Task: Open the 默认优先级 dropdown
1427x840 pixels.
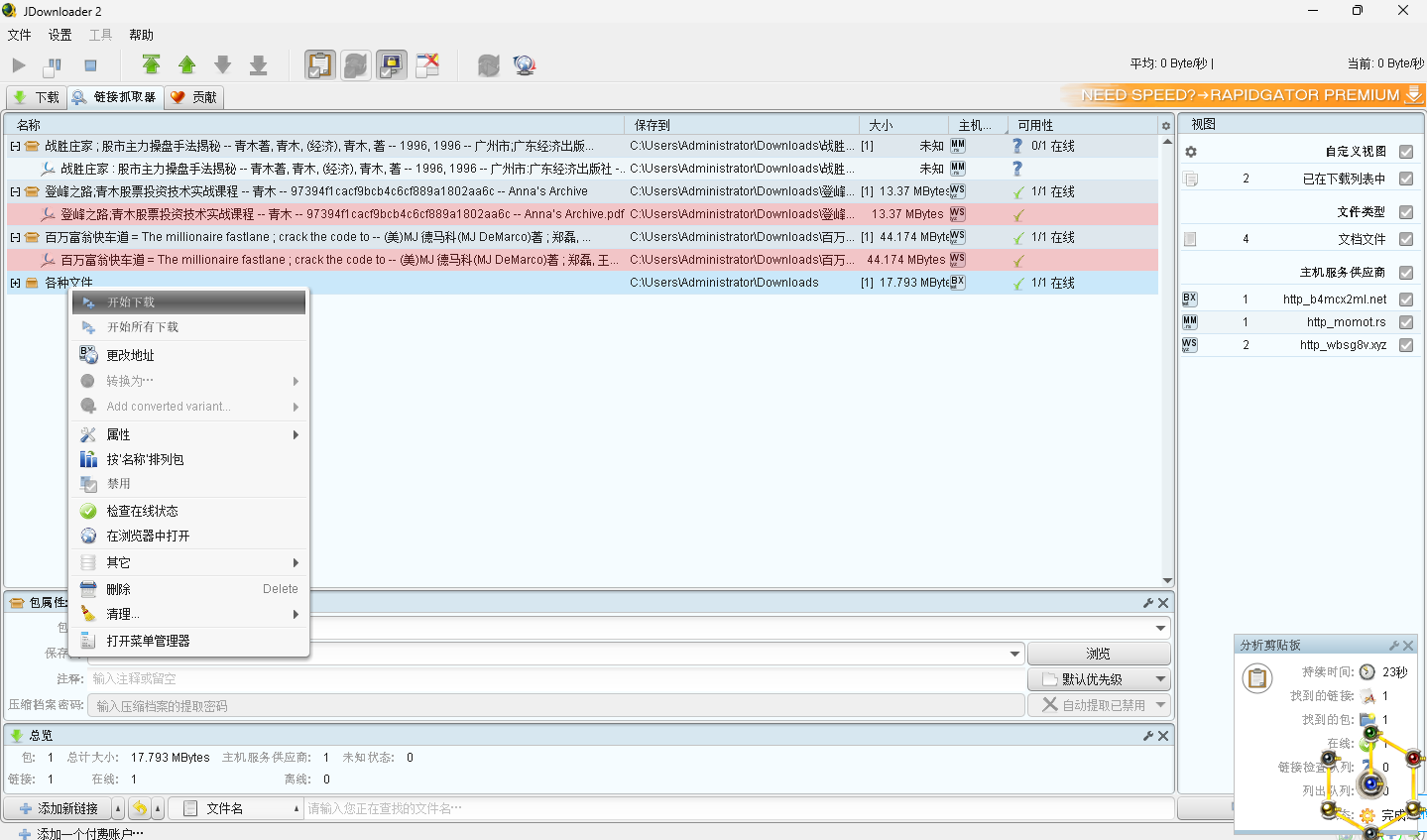Action: pos(1099,678)
